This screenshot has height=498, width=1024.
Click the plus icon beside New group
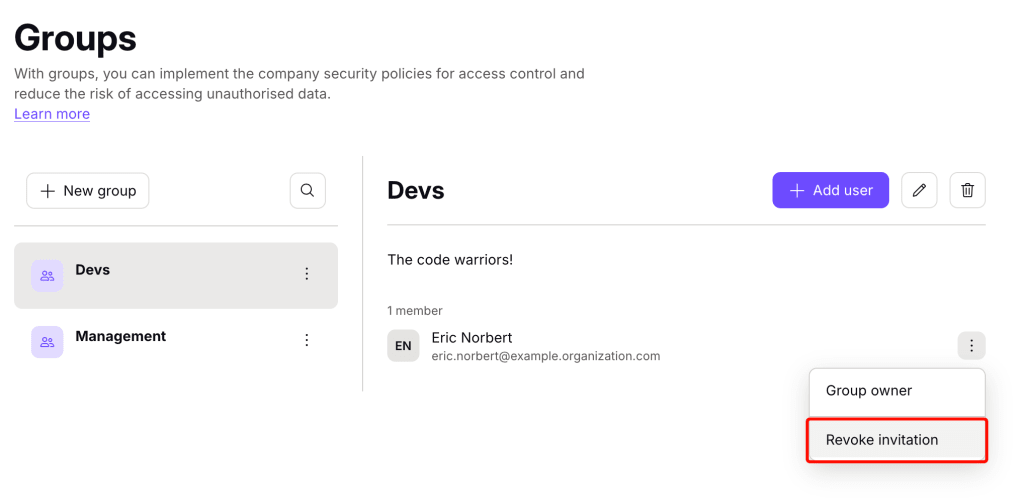click(x=48, y=191)
